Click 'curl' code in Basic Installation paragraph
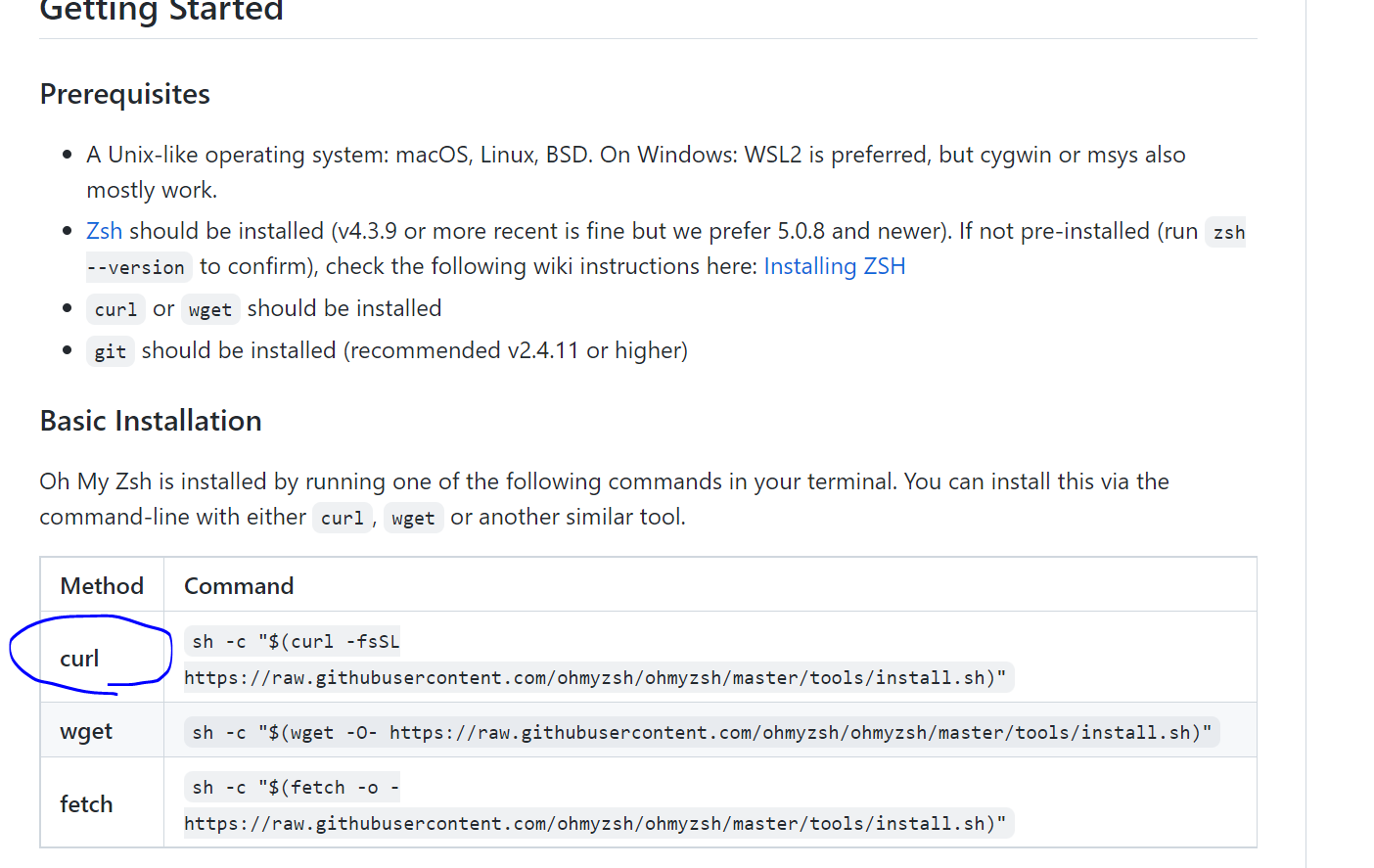The image size is (1374, 868). coord(343,518)
